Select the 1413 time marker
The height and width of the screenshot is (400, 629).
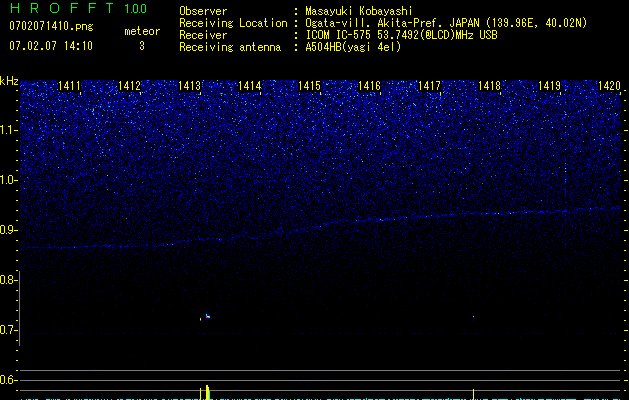point(190,87)
